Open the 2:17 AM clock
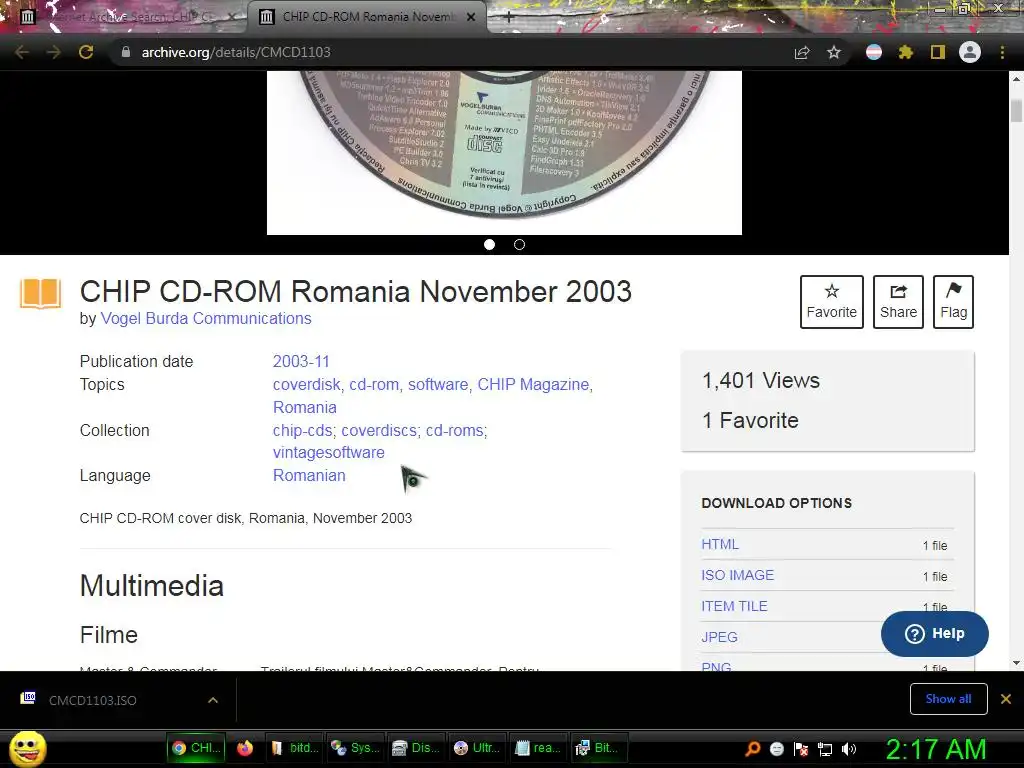Image resolution: width=1024 pixels, height=768 pixels. (935, 749)
